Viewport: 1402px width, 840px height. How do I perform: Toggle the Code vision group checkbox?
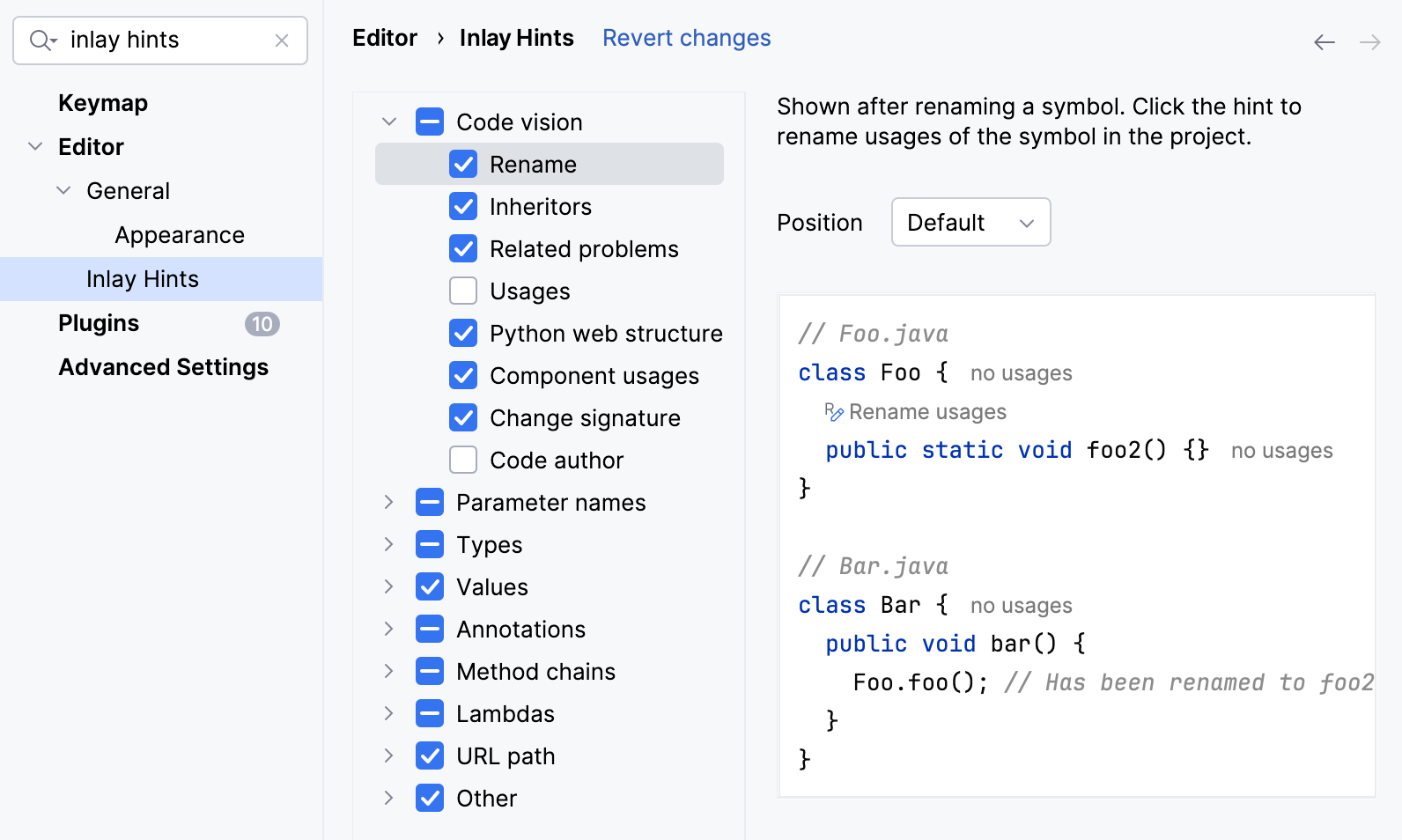430,122
